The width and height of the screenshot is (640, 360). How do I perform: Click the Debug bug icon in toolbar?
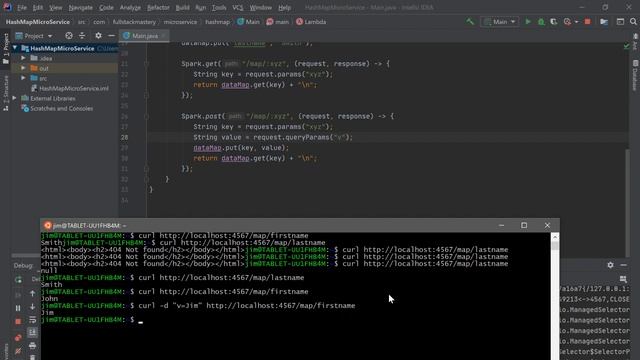tap(541, 22)
